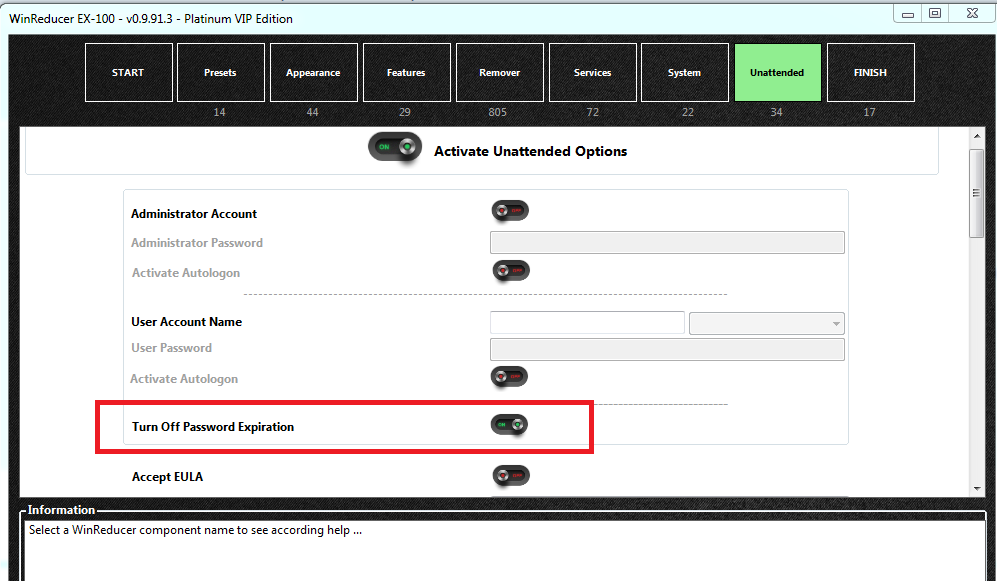Go to the FINISH tab

(x=870, y=72)
